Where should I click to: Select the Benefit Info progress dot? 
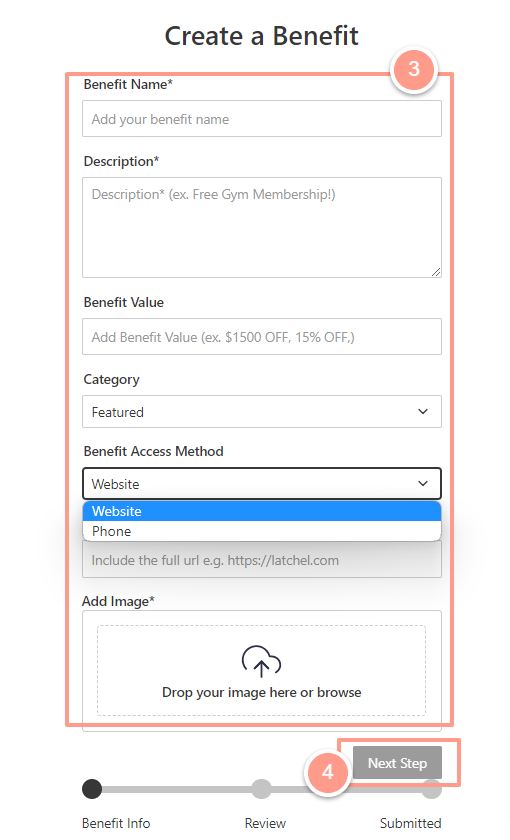(x=92, y=789)
